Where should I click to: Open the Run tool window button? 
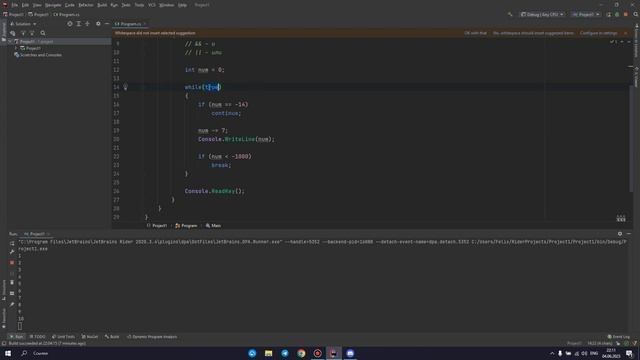16,337
